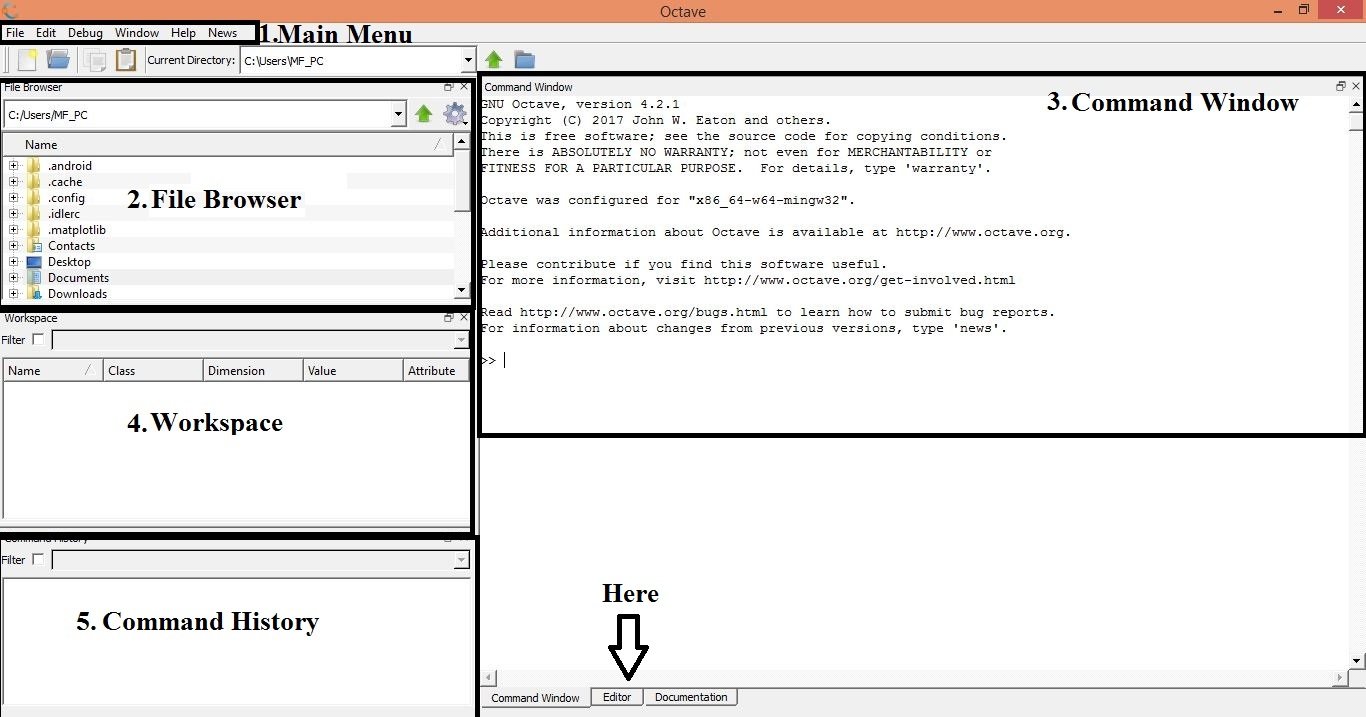The image size is (1366, 717).
Task: Sort Workspace by Value column
Action: point(353,370)
